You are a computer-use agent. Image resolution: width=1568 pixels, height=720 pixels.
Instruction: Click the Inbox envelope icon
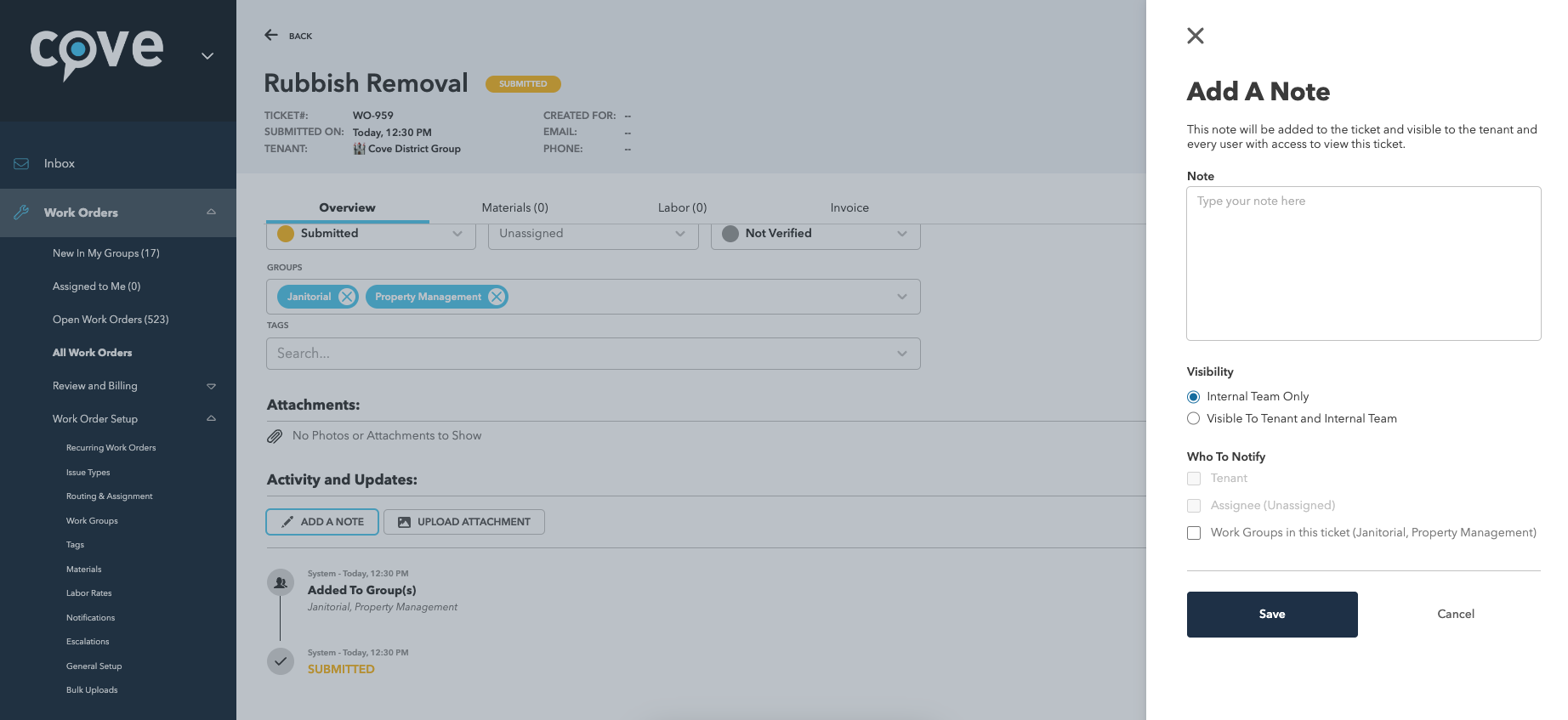(x=21, y=163)
